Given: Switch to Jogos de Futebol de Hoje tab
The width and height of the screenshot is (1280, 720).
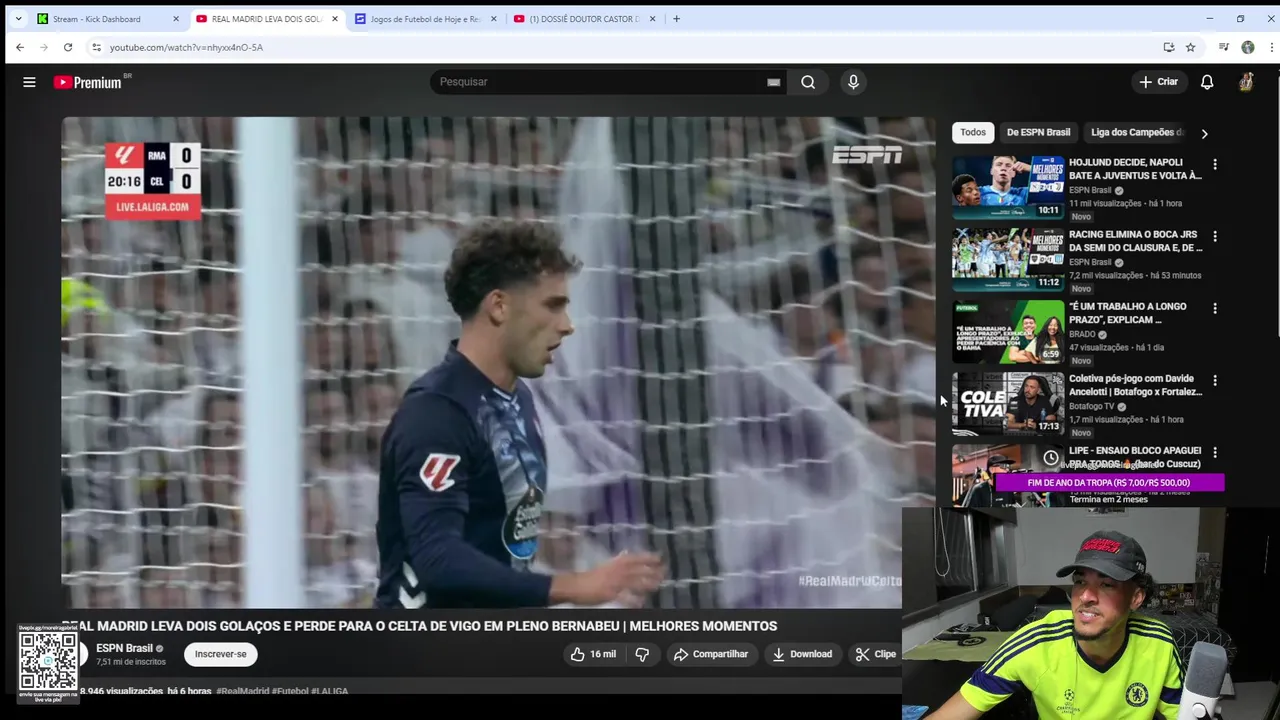Looking at the screenshot, I should [x=424, y=19].
